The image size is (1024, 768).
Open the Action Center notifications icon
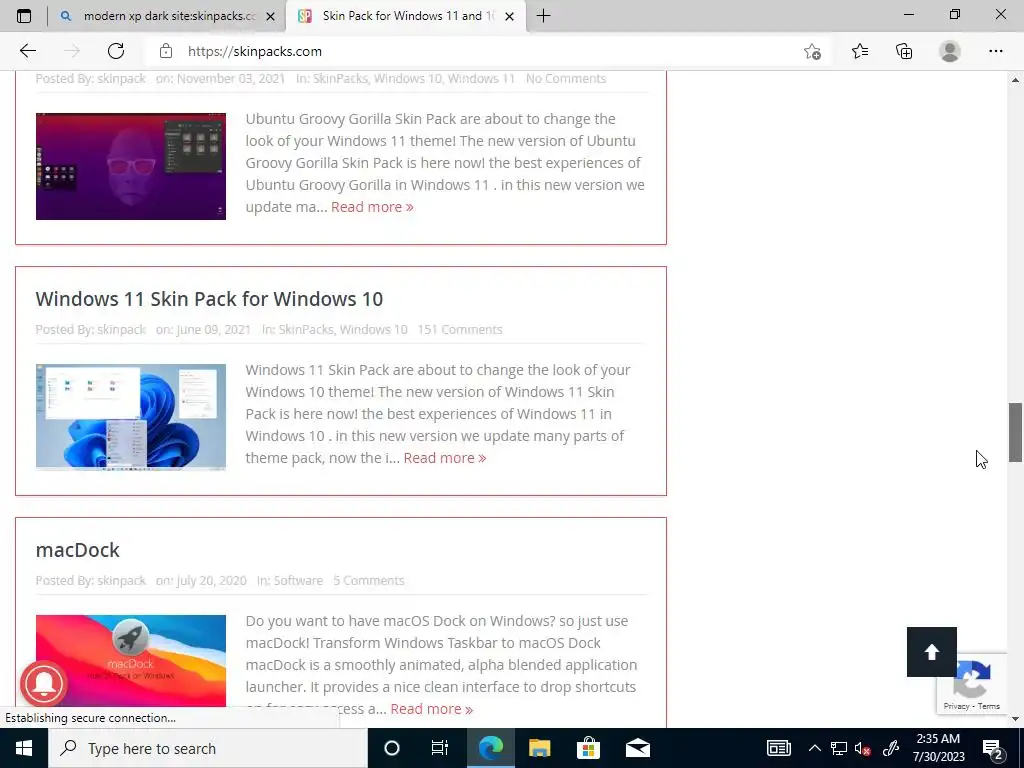(x=994, y=748)
